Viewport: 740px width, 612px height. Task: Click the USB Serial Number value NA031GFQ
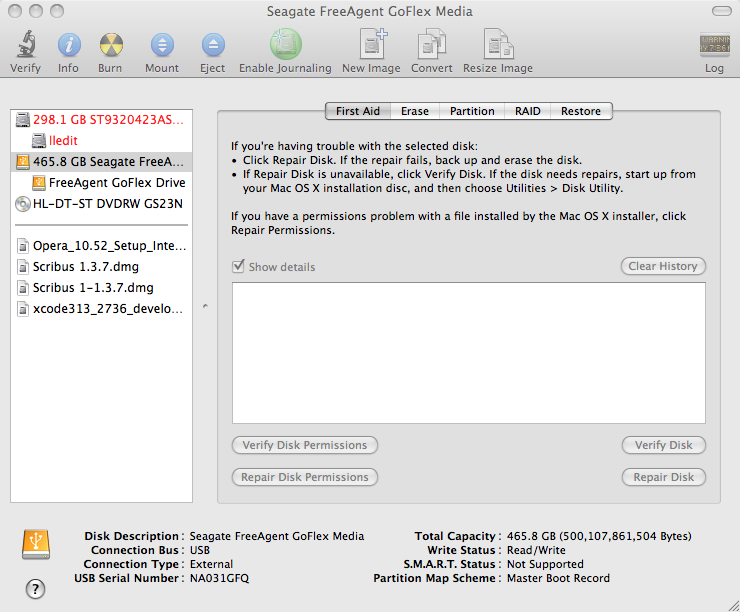[219, 578]
